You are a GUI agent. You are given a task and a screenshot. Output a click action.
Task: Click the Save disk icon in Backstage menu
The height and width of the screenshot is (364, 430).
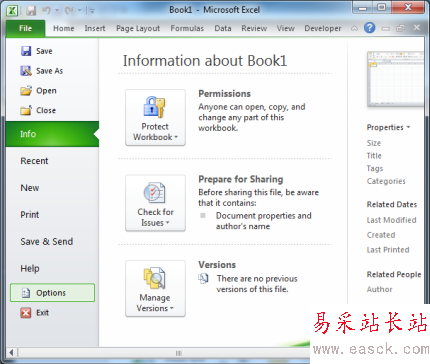pos(26,51)
